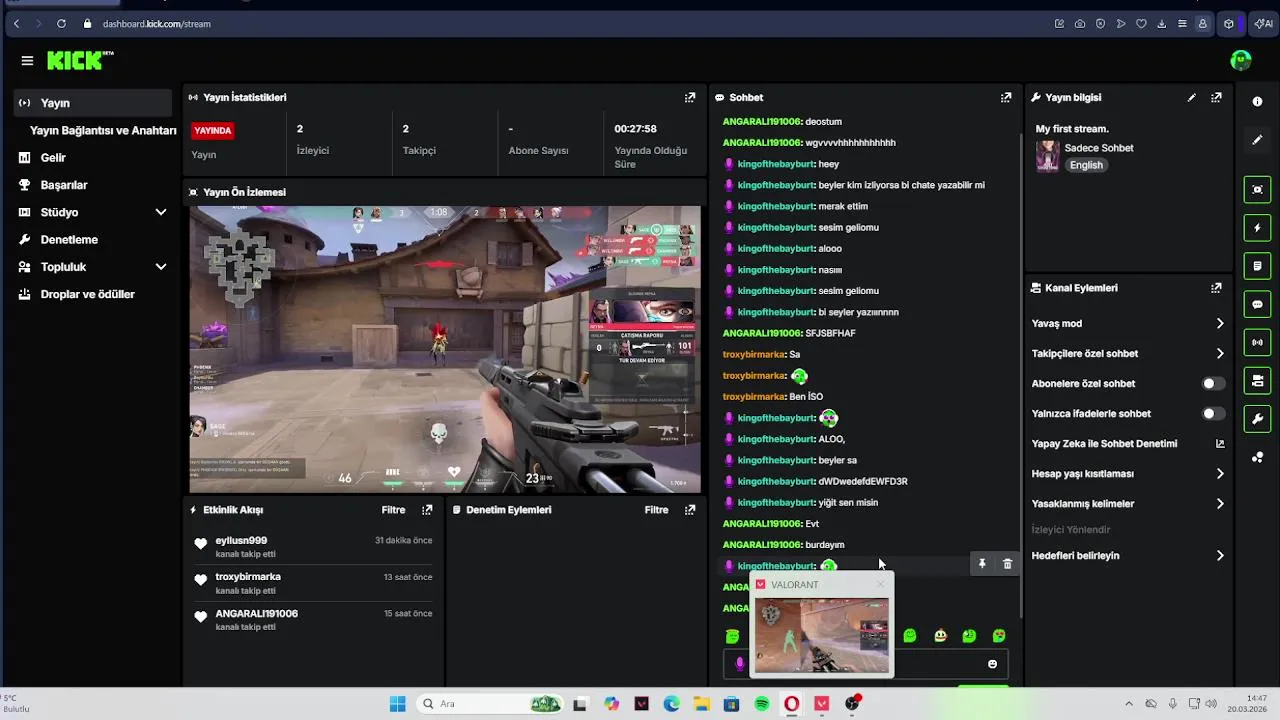Open the user avatar menu at top right
The height and width of the screenshot is (720, 1280).
click(x=1241, y=61)
